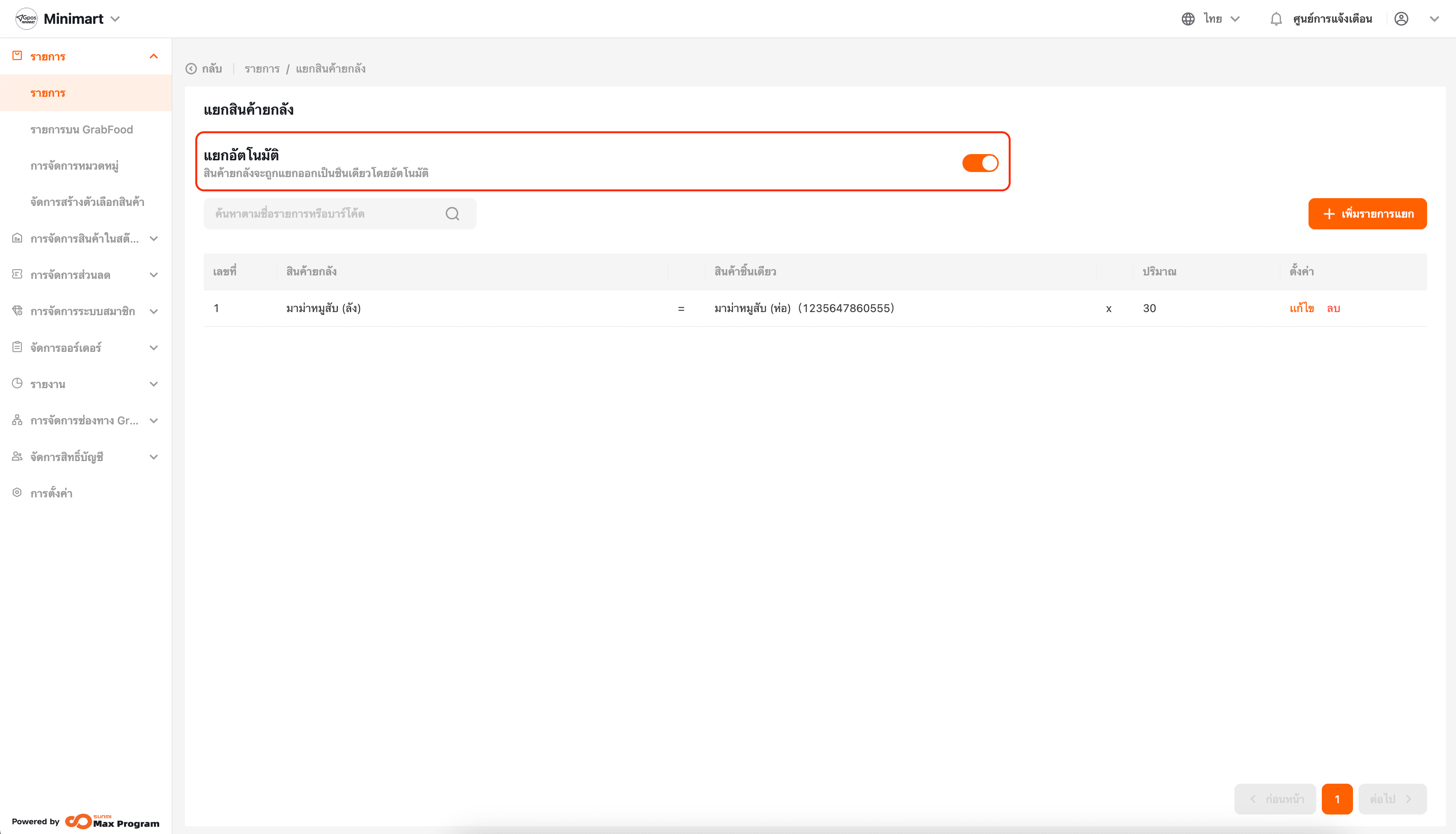Click the search magnifier icon
This screenshot has height=834, width=1456.
tap(452, 214)
